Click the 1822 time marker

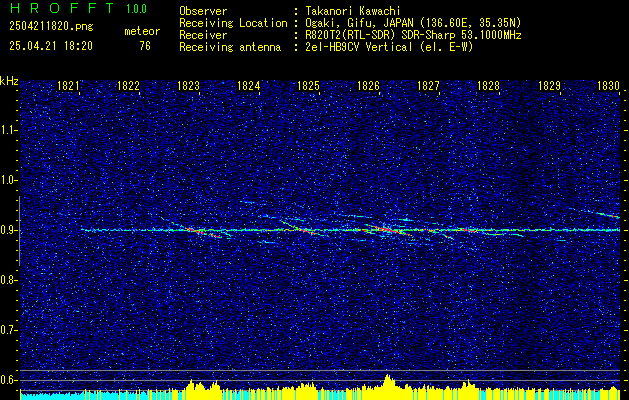128,85
